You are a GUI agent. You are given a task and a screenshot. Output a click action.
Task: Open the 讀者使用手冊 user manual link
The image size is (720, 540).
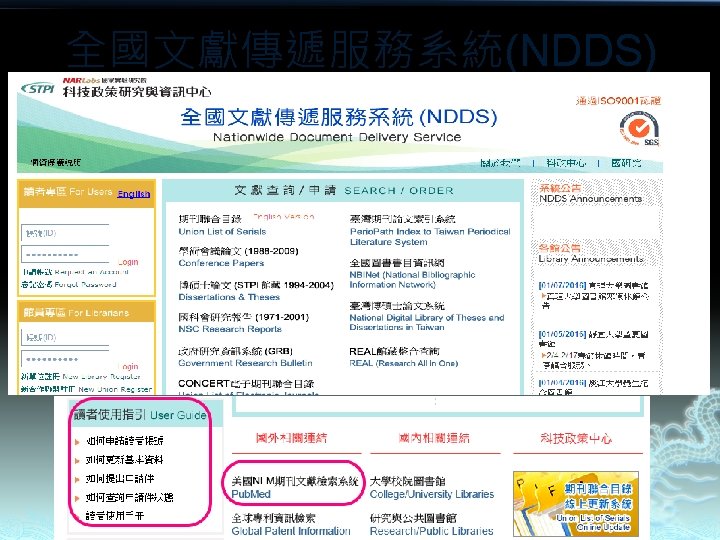pos(115,516)
